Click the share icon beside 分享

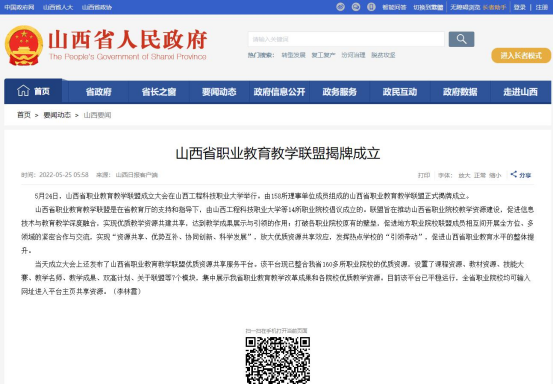click(514, 174)
